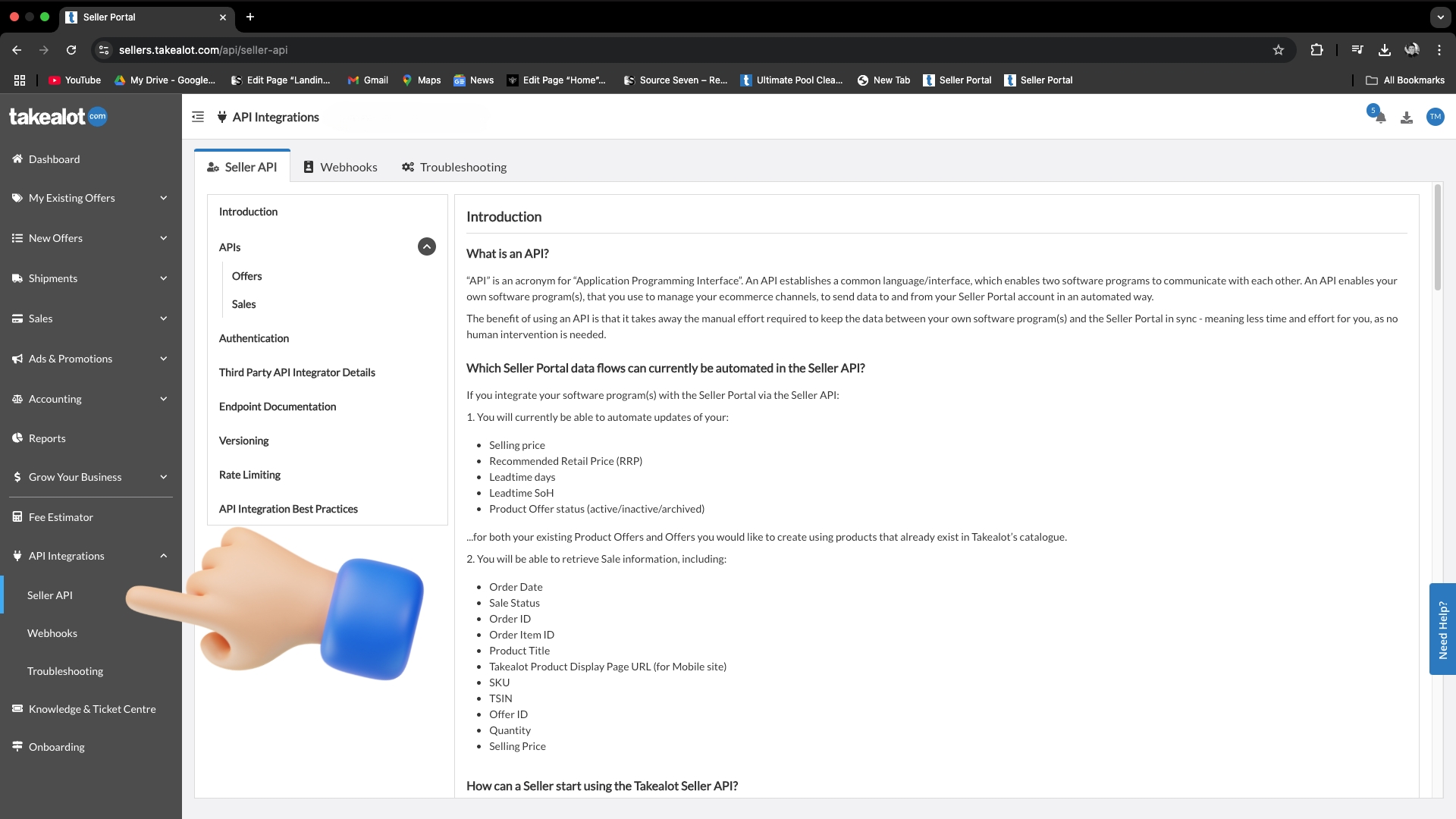Click the downloads icon in the portal header

[x=1407, y=117]
